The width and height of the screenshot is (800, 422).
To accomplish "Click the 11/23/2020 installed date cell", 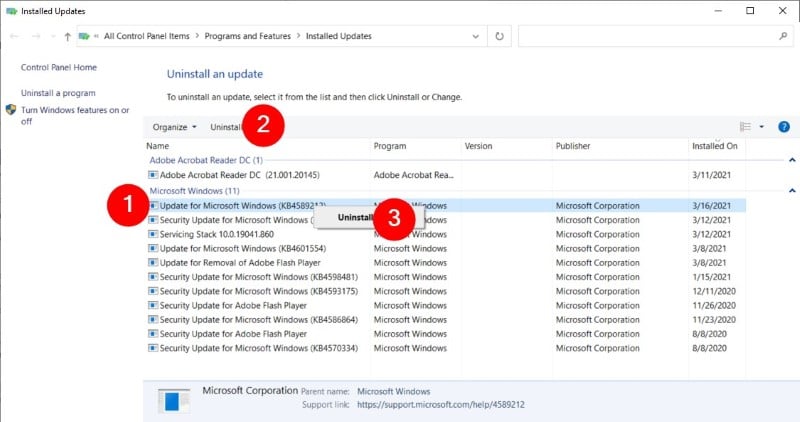I will [x=714, y=320].
